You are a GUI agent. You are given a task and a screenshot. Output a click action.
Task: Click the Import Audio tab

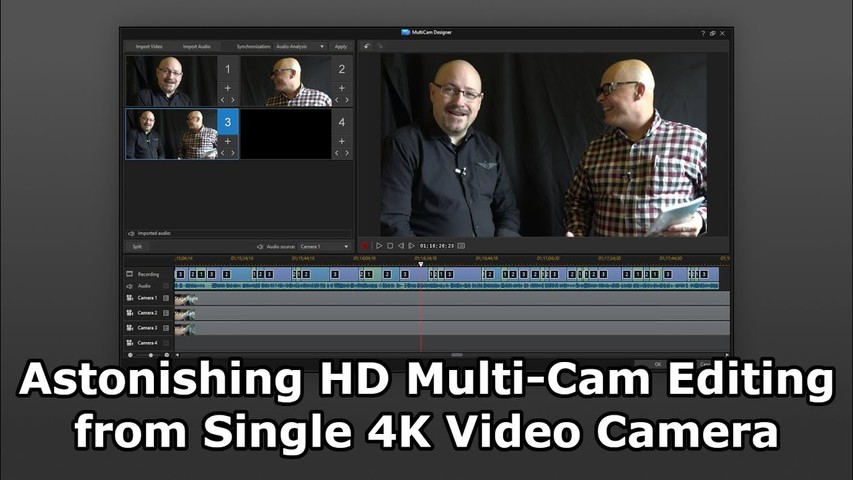click(x=196, y=46)
